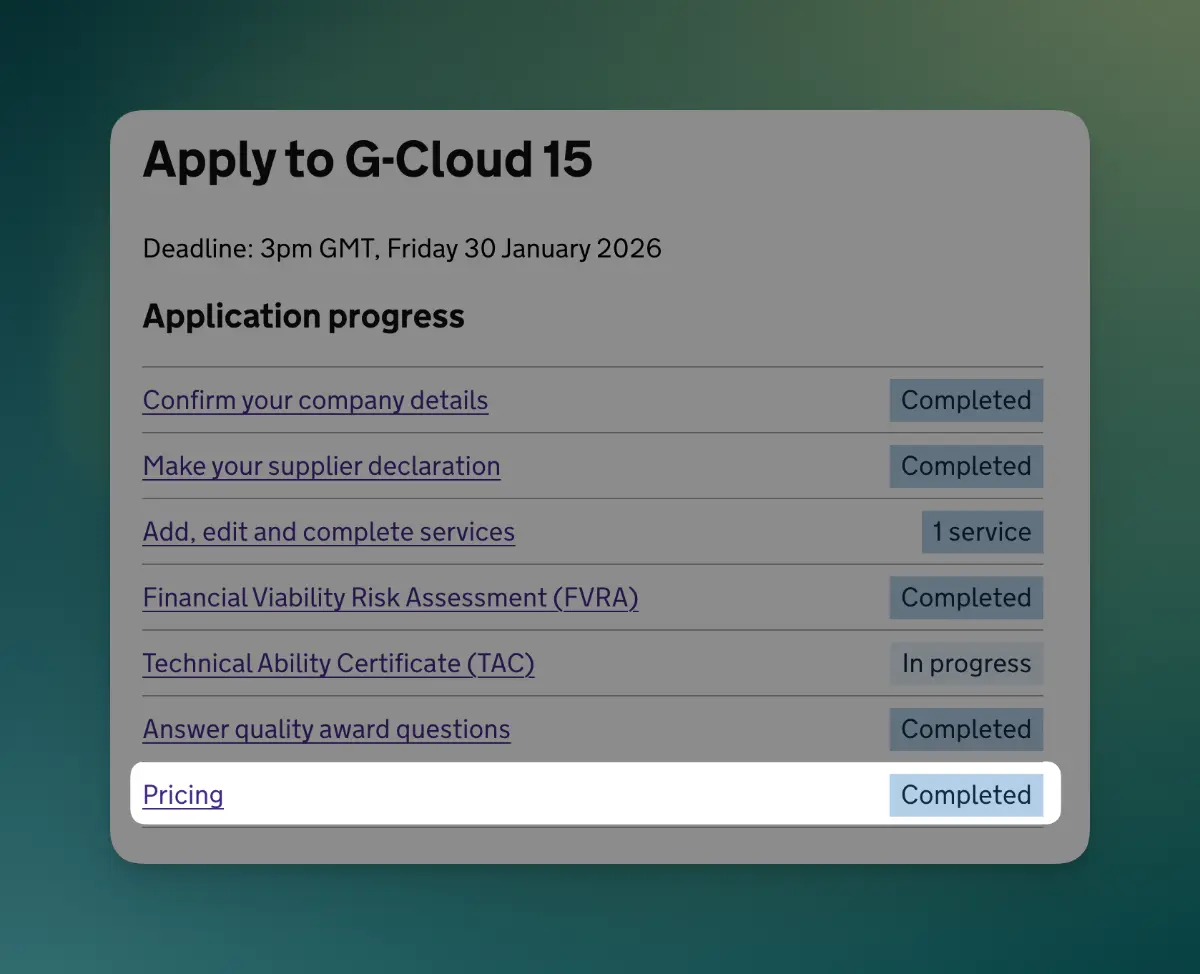Select the Apply to G-Cloud 15 heading
Image resolution: width=1200 pixels, height=974 pixels.
[x=369, y=160]
